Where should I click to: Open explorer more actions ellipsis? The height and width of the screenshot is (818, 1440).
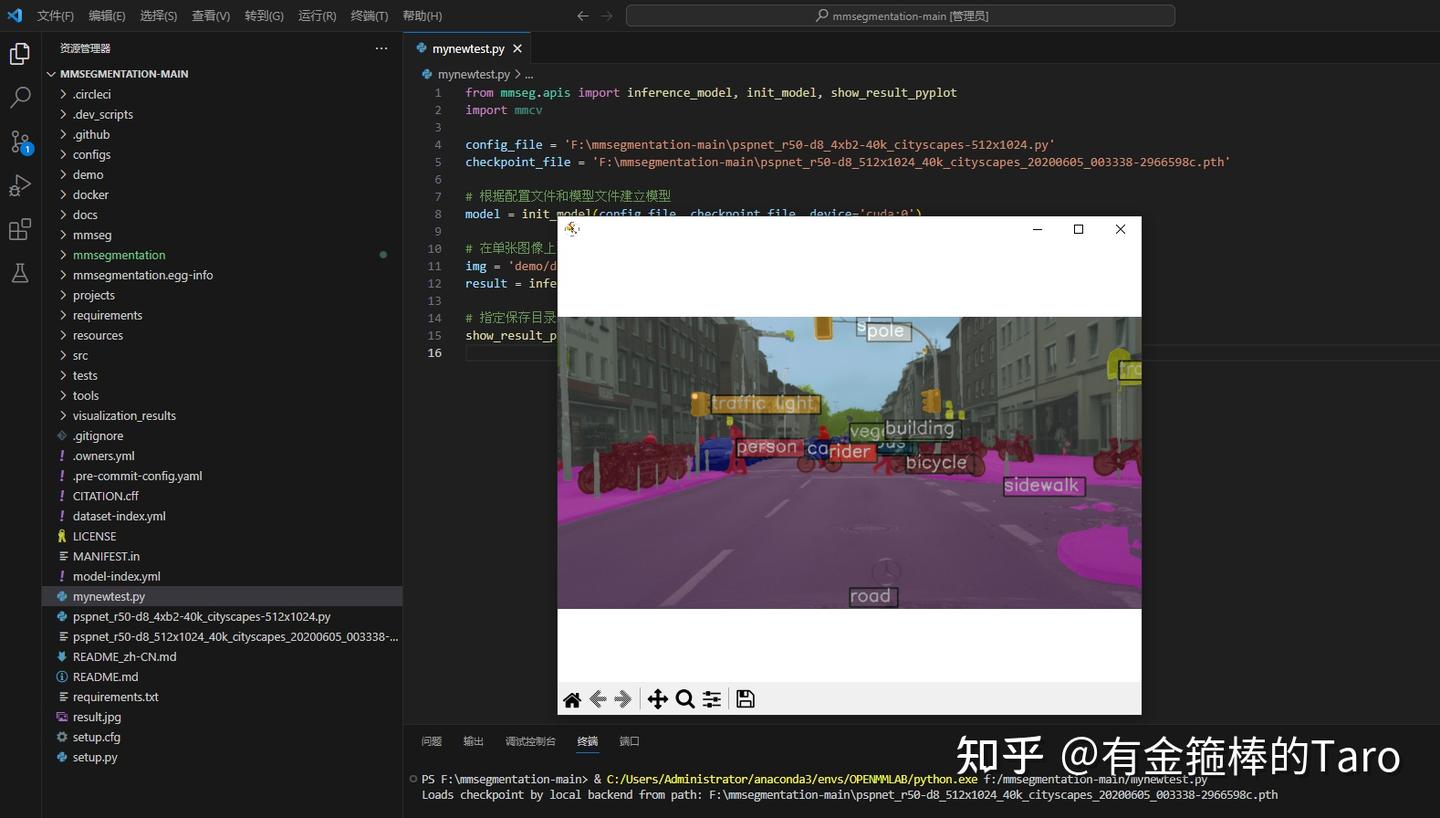pyautogui.click(x=381, y=48)
